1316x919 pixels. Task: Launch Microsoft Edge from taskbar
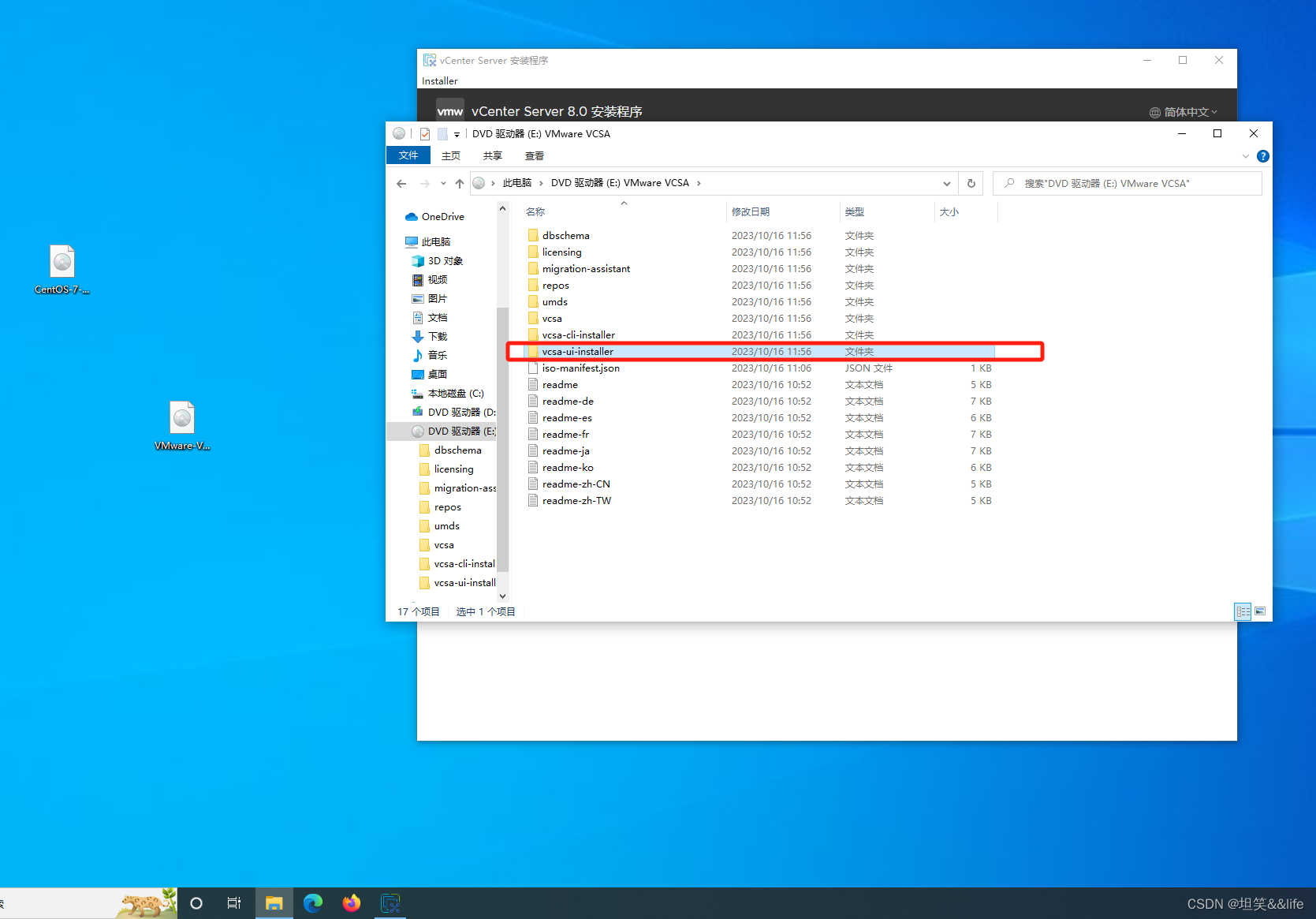pyautogui.click(x=313, y=903)
